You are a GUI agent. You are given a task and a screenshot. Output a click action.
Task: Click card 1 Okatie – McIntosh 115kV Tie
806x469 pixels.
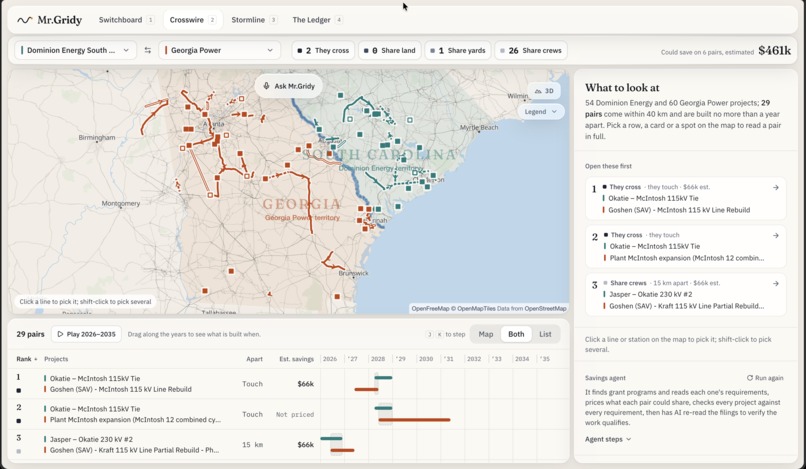click(x=653, y=198)
